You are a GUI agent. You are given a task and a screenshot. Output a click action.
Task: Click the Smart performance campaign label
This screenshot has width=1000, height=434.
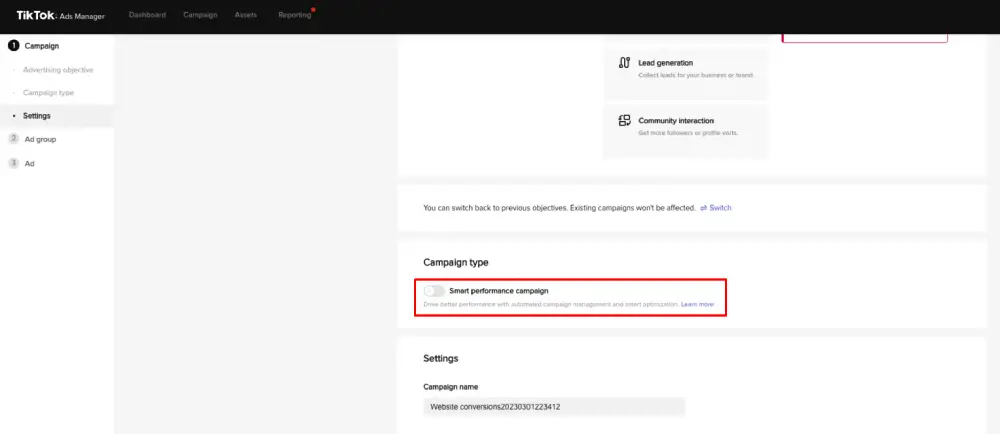tap(499, 291)
